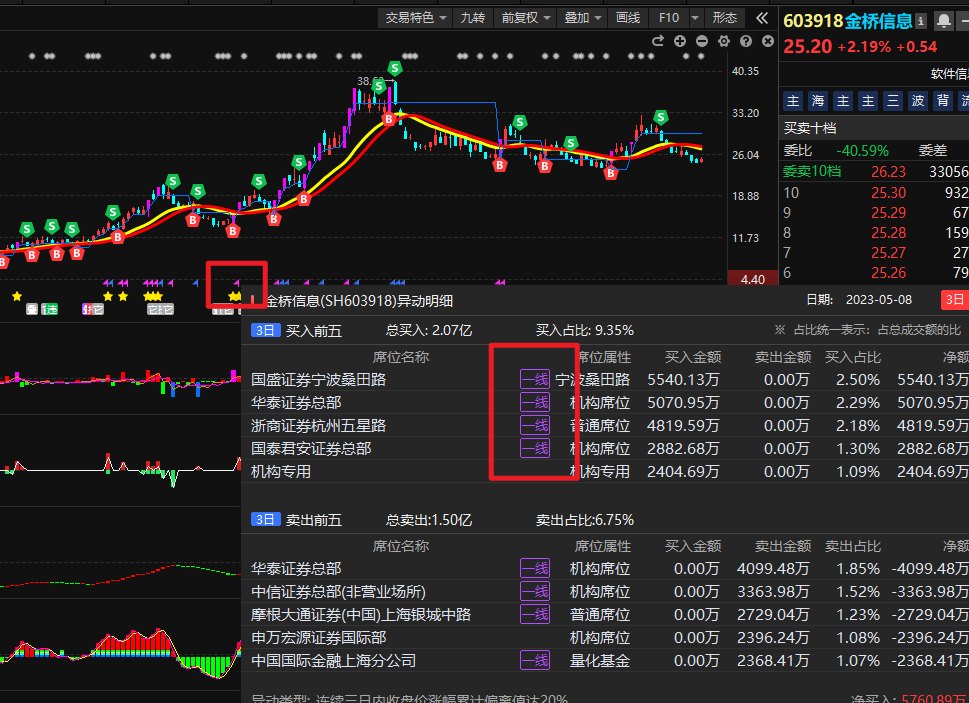Click the 总卖出:1.50亿 summary
Image resolution: width=969 pixels, height=703 pixels.
pyautogui.click(x=429, y=520)
